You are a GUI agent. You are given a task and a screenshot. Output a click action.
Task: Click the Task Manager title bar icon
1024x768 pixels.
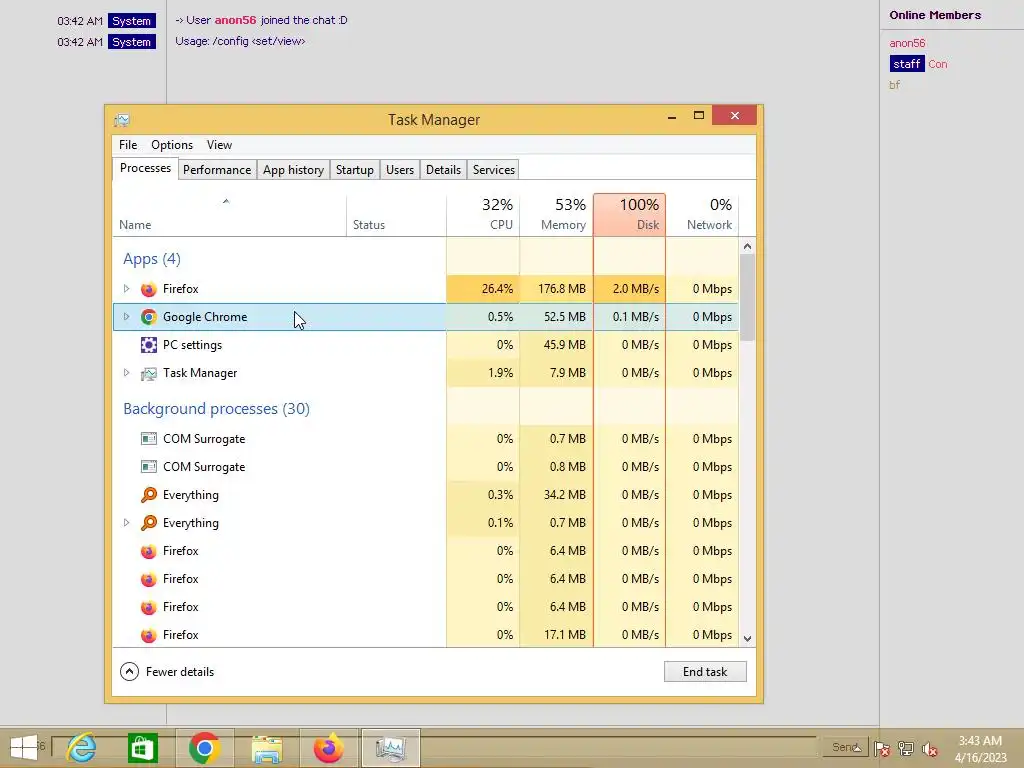point(122,120)
